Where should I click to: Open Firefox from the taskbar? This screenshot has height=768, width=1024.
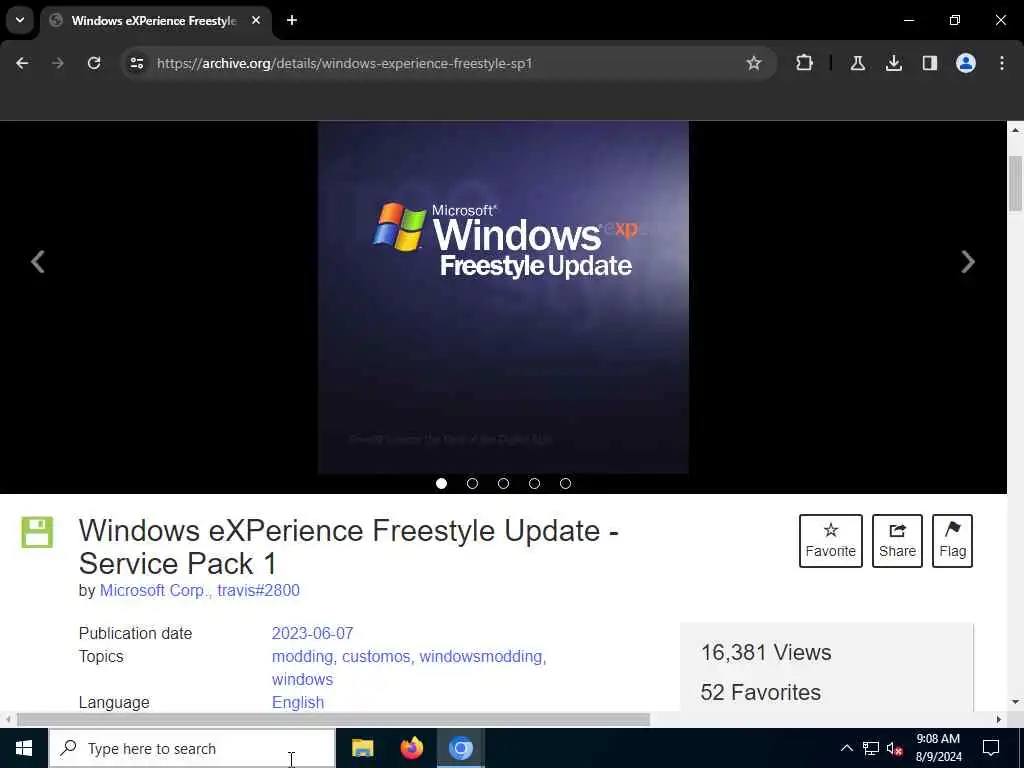[411, 748]
